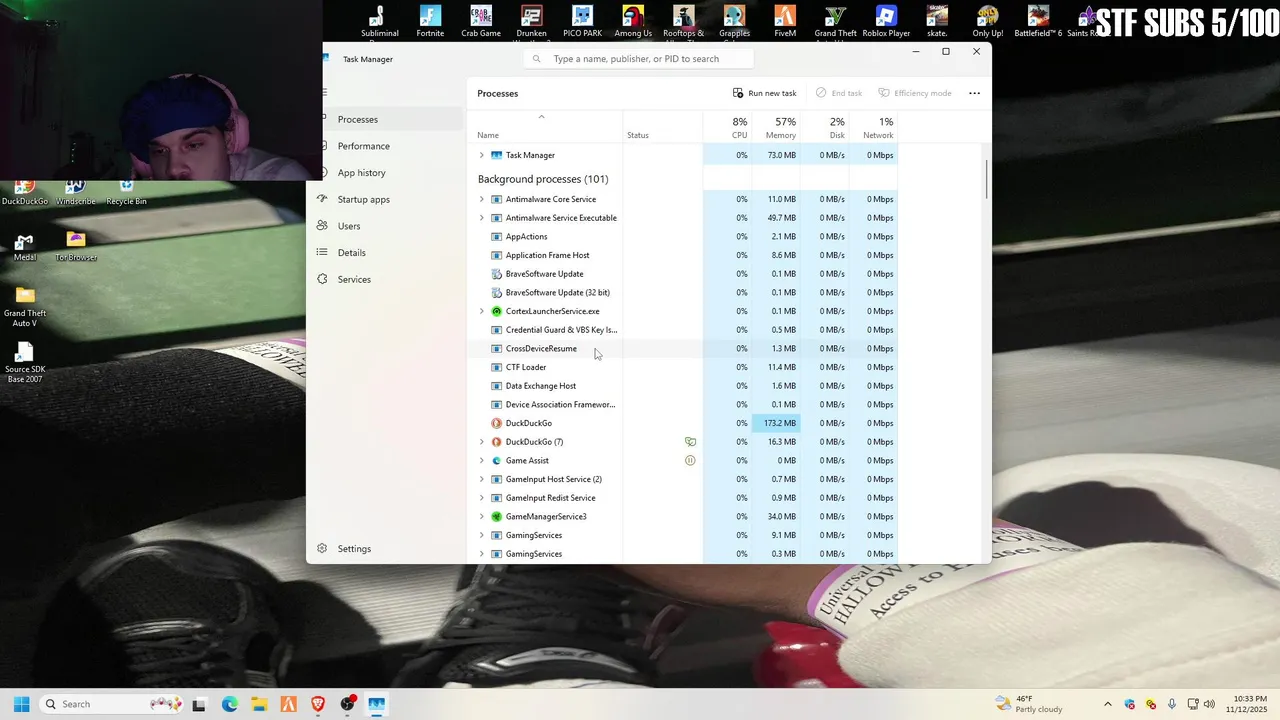Screen dimensions: 1280x720
Task: Open the FiveM desktop shortcut
Action: pos(785,22)
